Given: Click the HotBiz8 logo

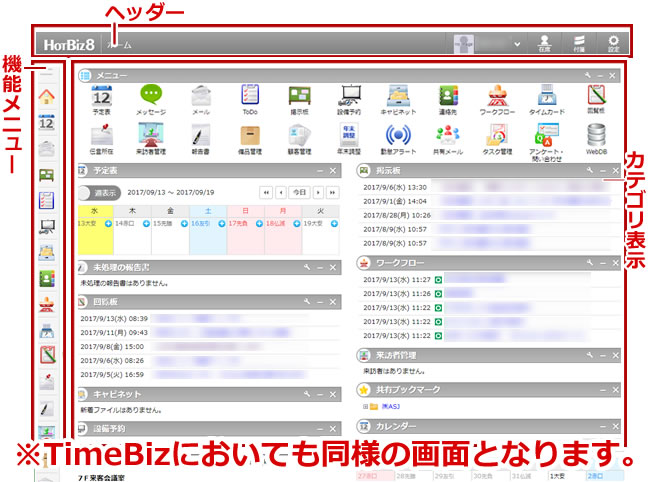Looking at the screenshot, I should [x=69, y=44].
